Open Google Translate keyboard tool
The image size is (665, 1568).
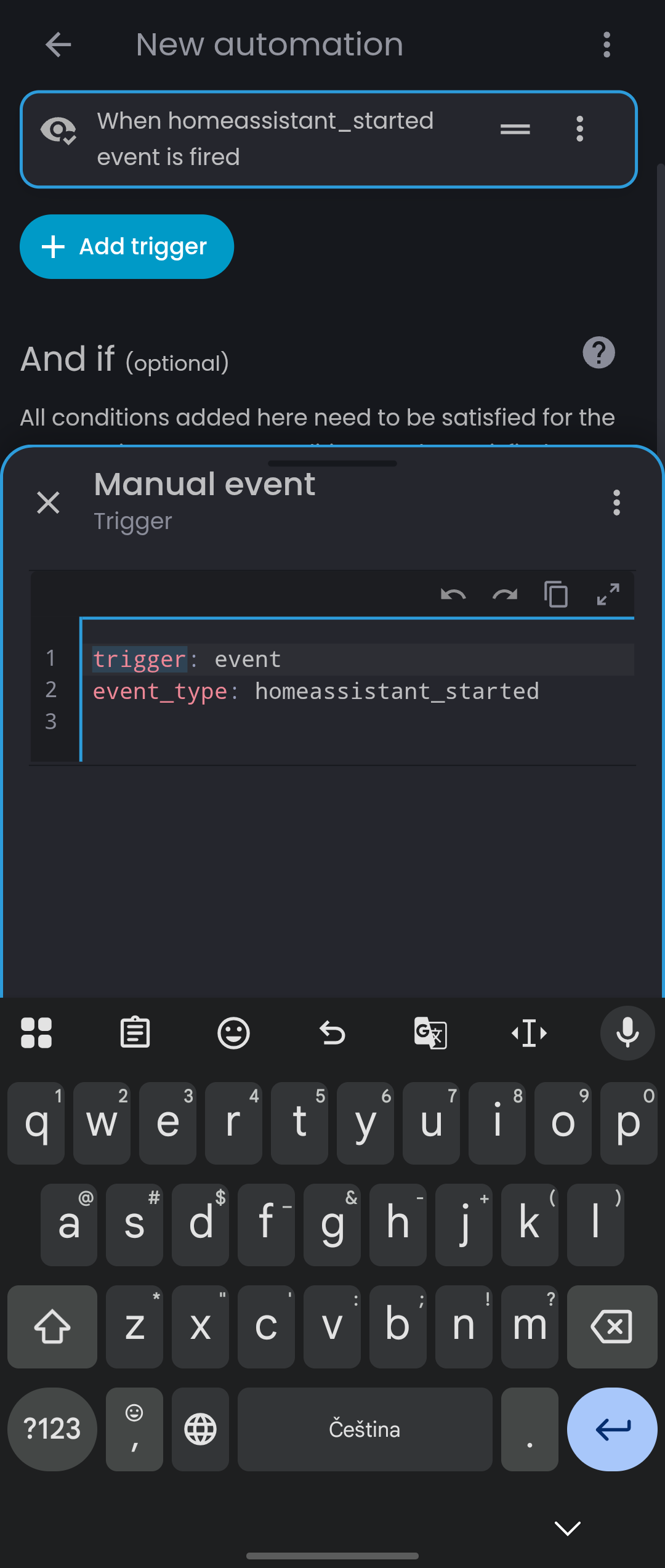coord(430,1033)
